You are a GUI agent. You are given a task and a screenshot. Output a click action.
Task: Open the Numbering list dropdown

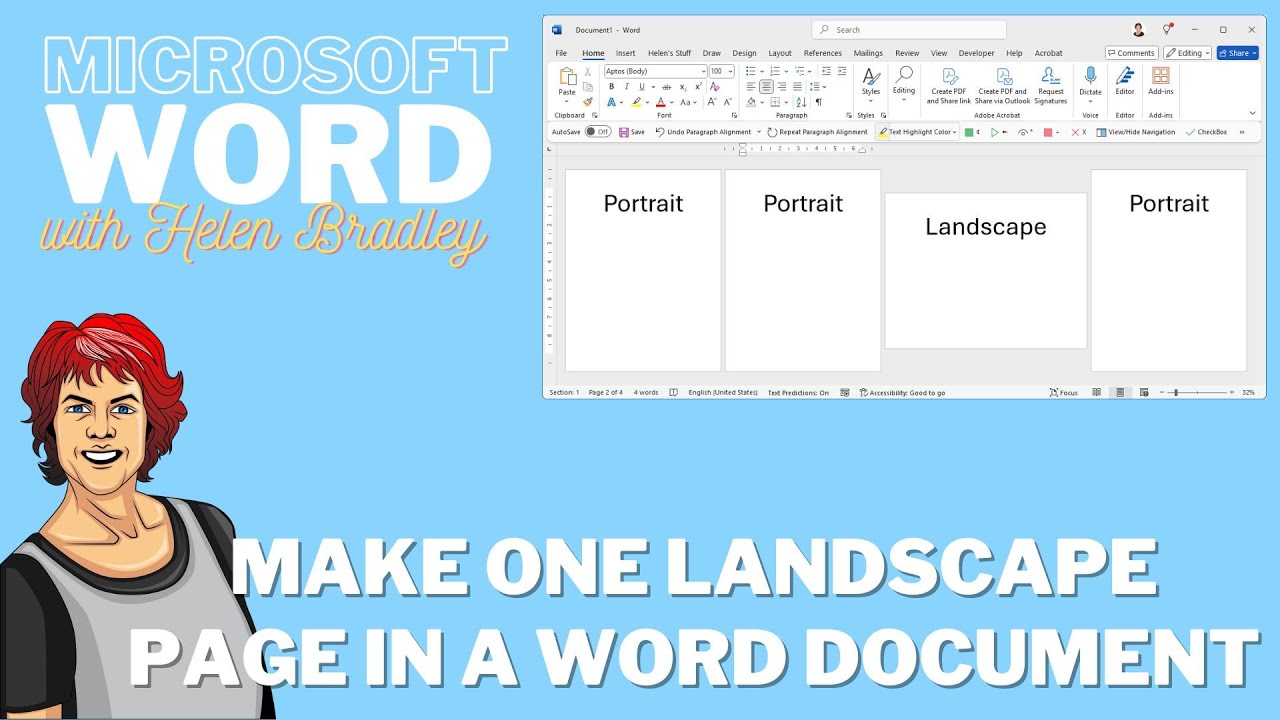pyautogui.click(x=786, y=71)
